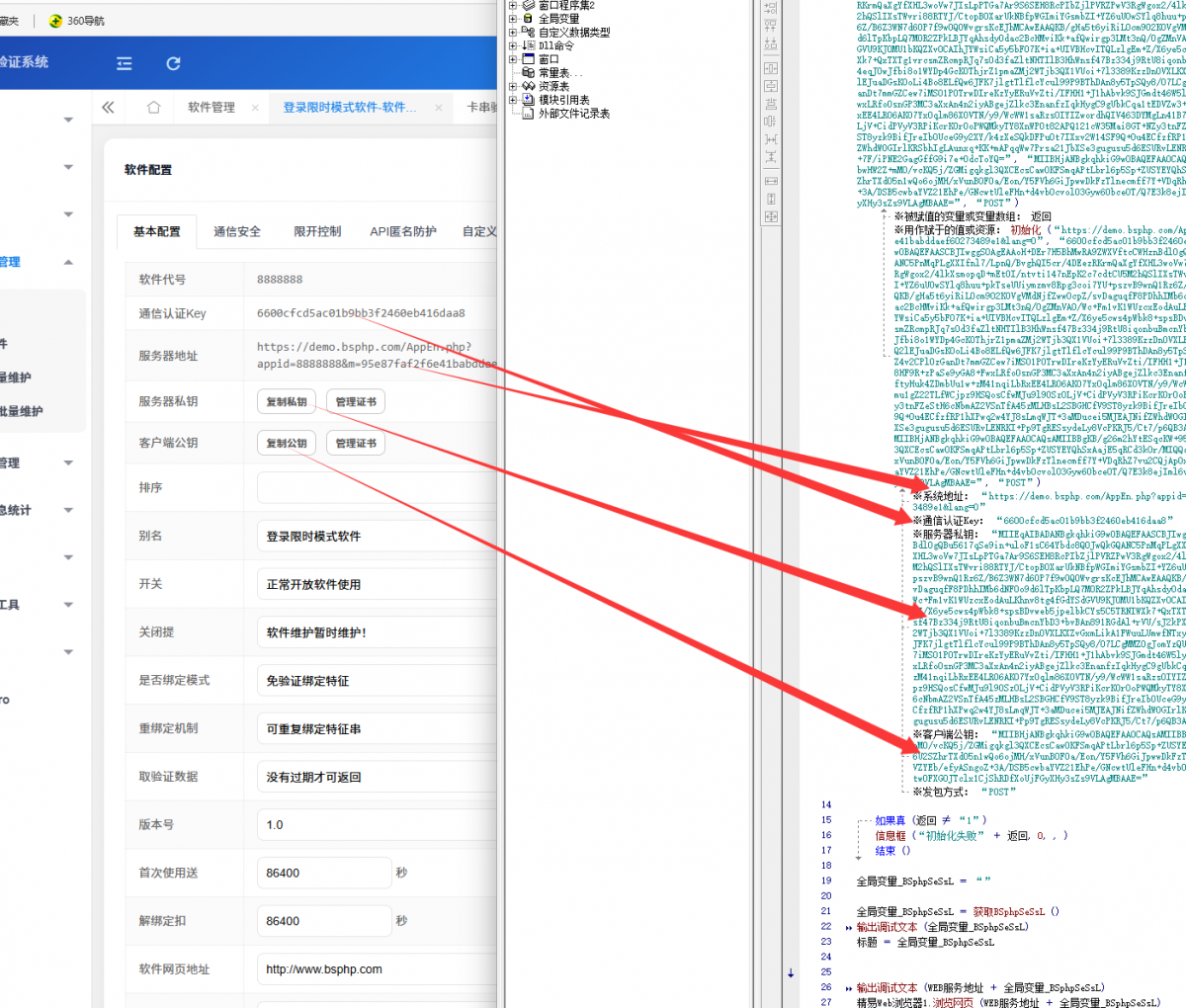
Task: Click 管理证书 in the 服务器私钥 row
Action: point(356,401)
